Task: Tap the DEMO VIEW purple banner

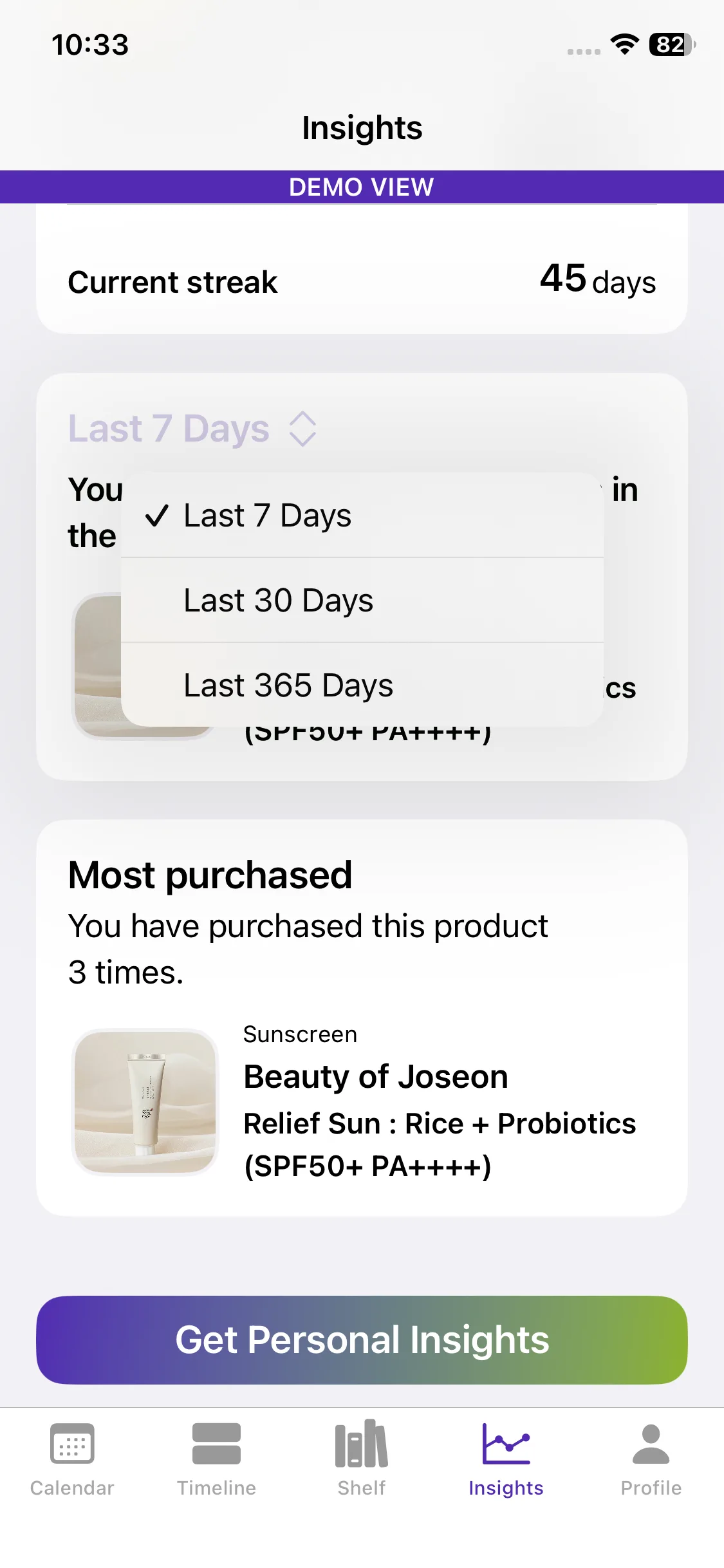Action: (362, 187)
